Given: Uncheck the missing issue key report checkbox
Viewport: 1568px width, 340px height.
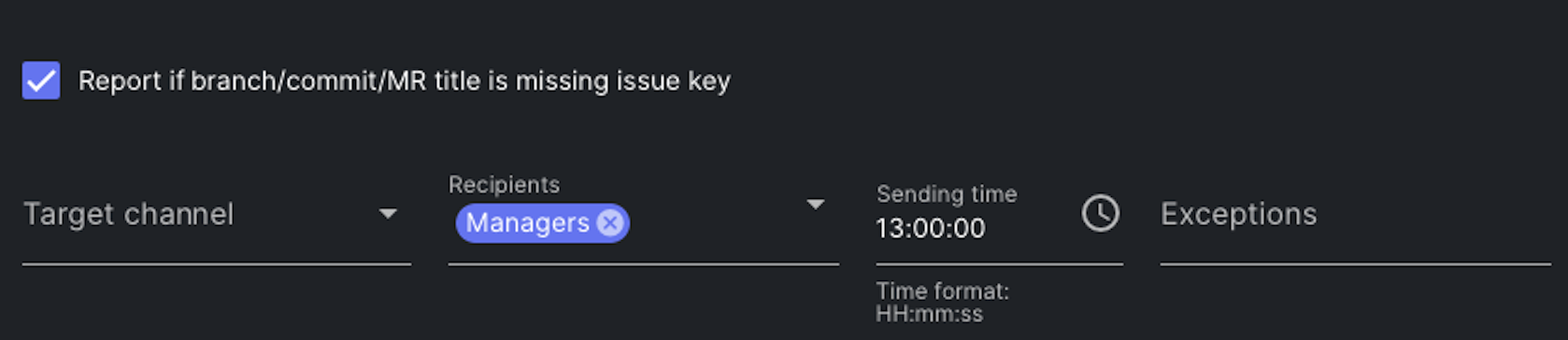Looking at the screenshot, I should pos(41,80).
